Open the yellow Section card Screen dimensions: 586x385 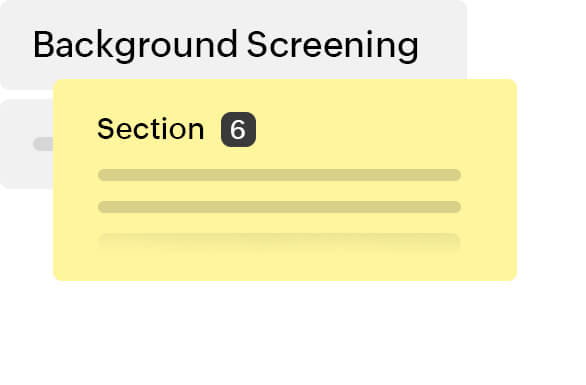pos(285,180)
